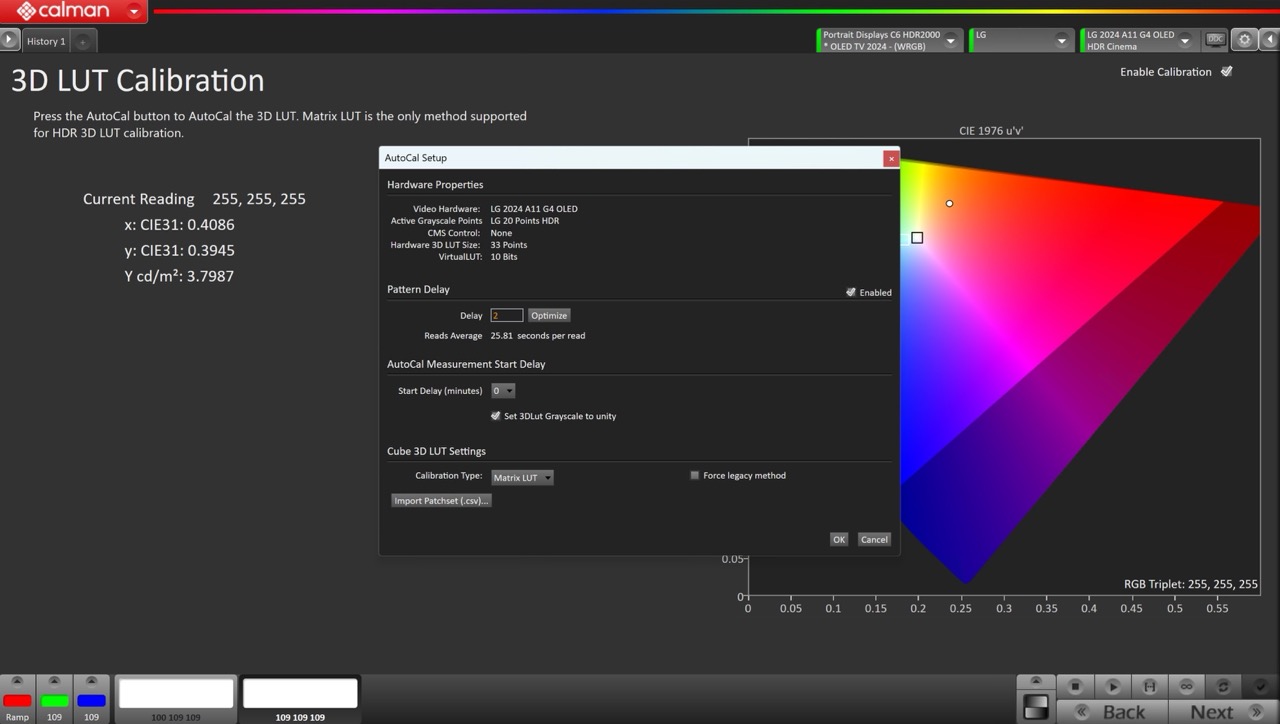The height and width of the screenshot is (724, 1280).
Task: Add a new history tab
Action: pos(83,41)
